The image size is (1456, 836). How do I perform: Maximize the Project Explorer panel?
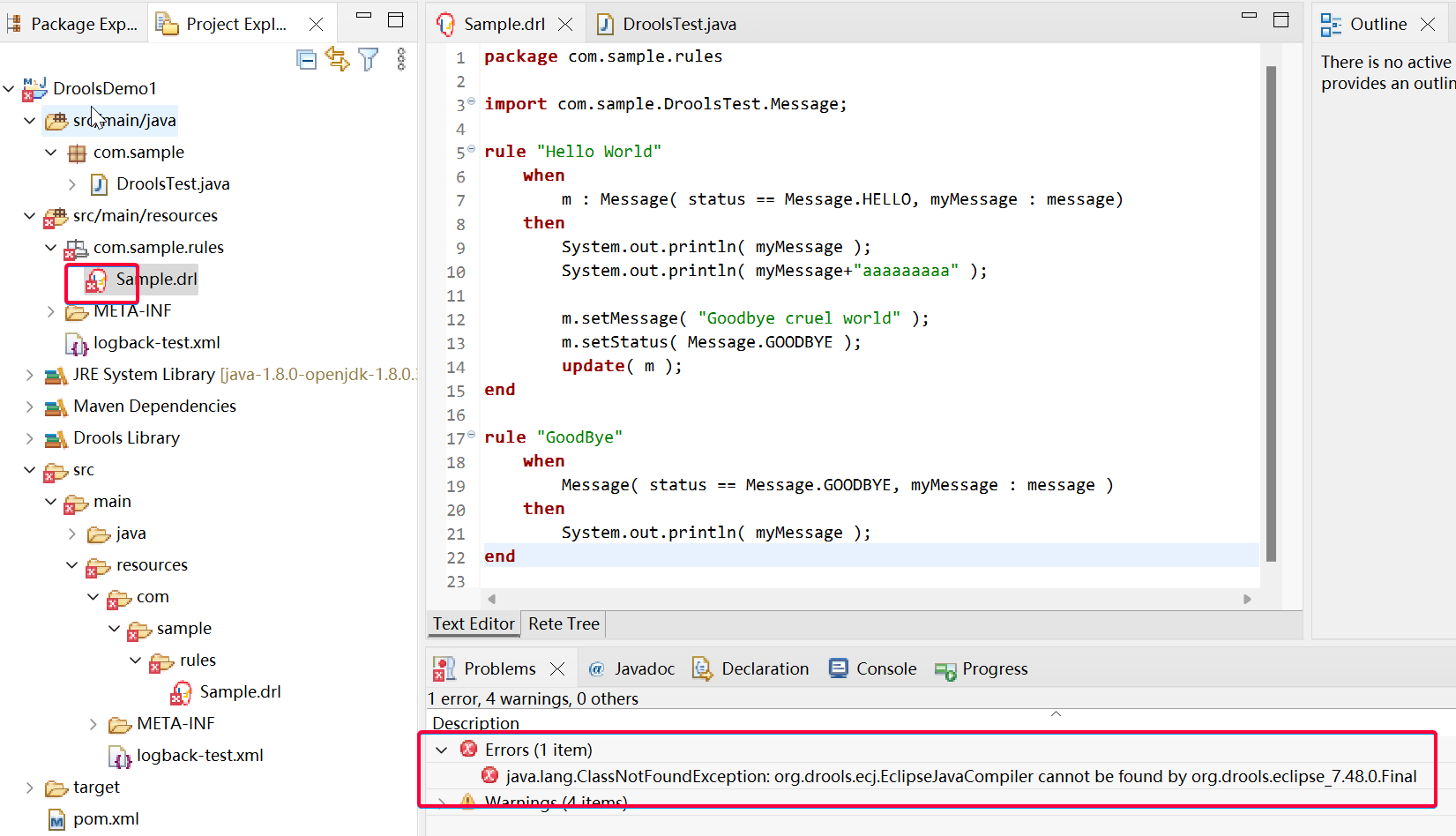click(x=396, y=19)
